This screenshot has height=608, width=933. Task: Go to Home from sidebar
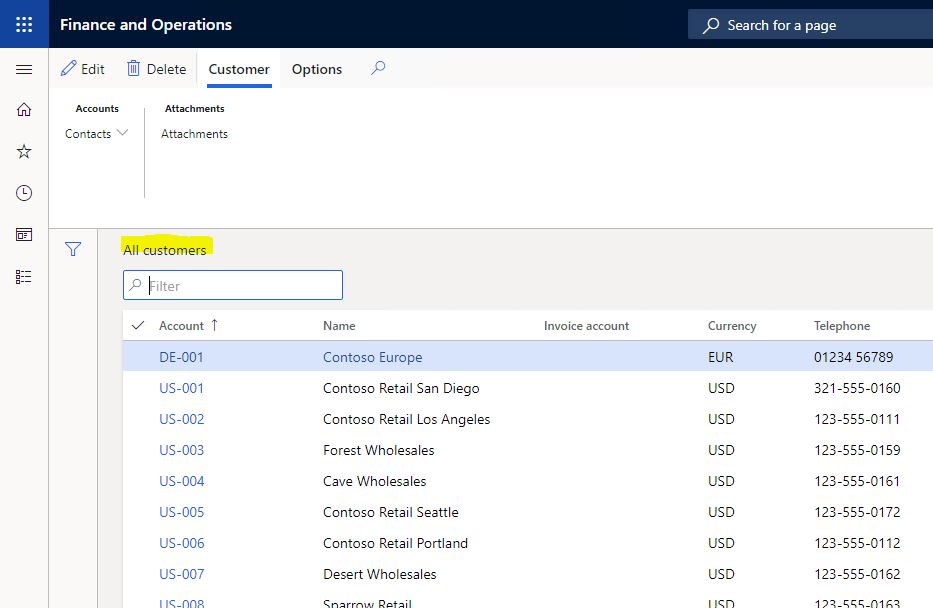click(24, 109)
